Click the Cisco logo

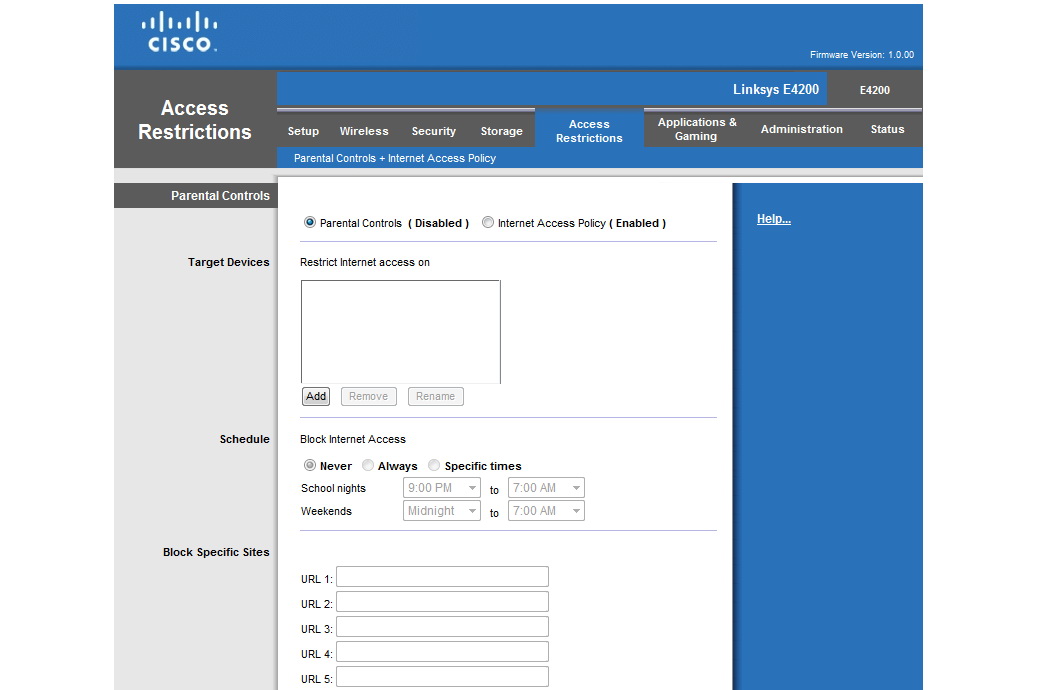[180, 32]
